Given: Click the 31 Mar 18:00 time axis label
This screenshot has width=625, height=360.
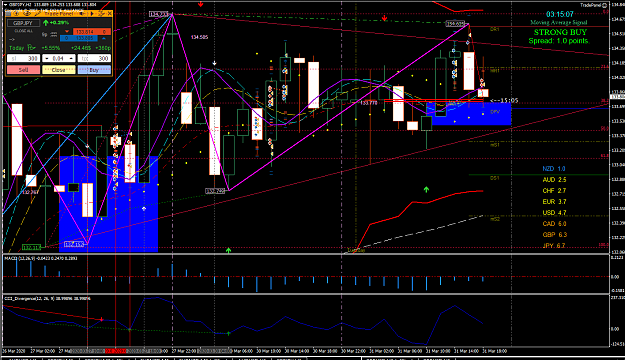Looking at the screenshot, I should (x=495, y=351).
